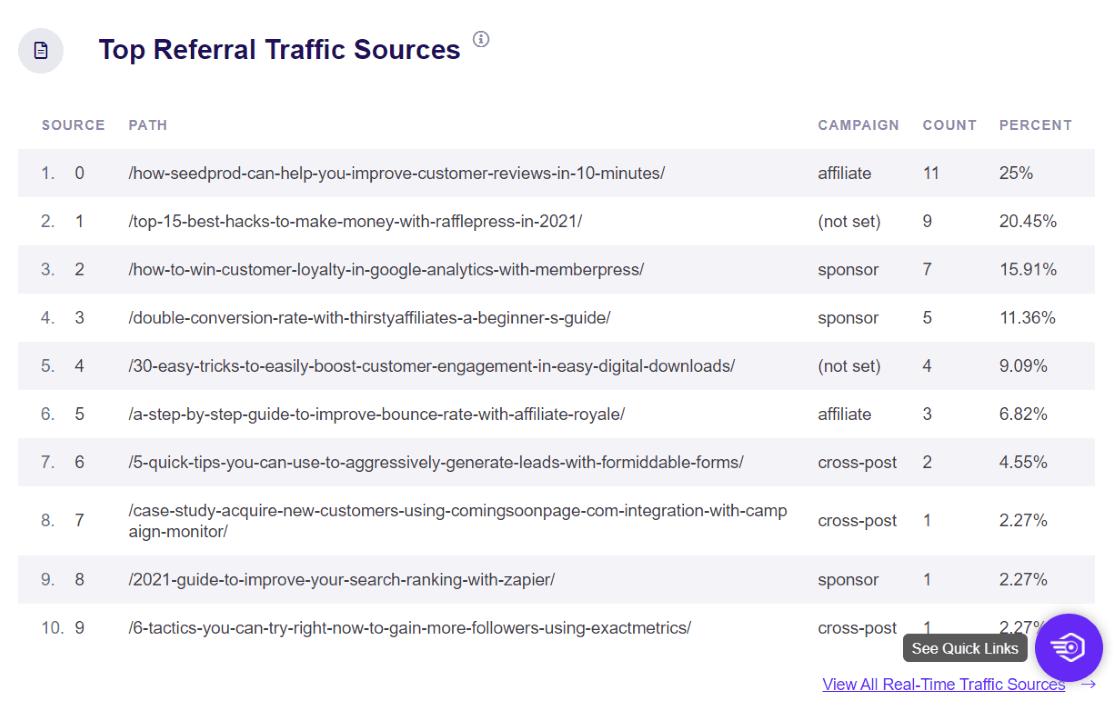Screen dimensions: 1116x702
Task: Click the SOURCE column header
Action: pos(73,125)
